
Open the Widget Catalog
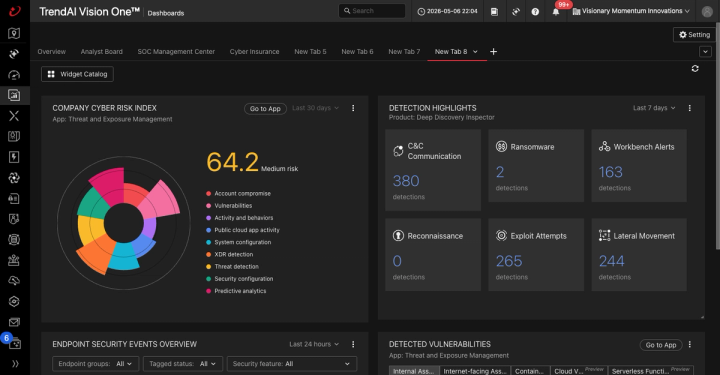pyautogui.click(x=77, y=74)
